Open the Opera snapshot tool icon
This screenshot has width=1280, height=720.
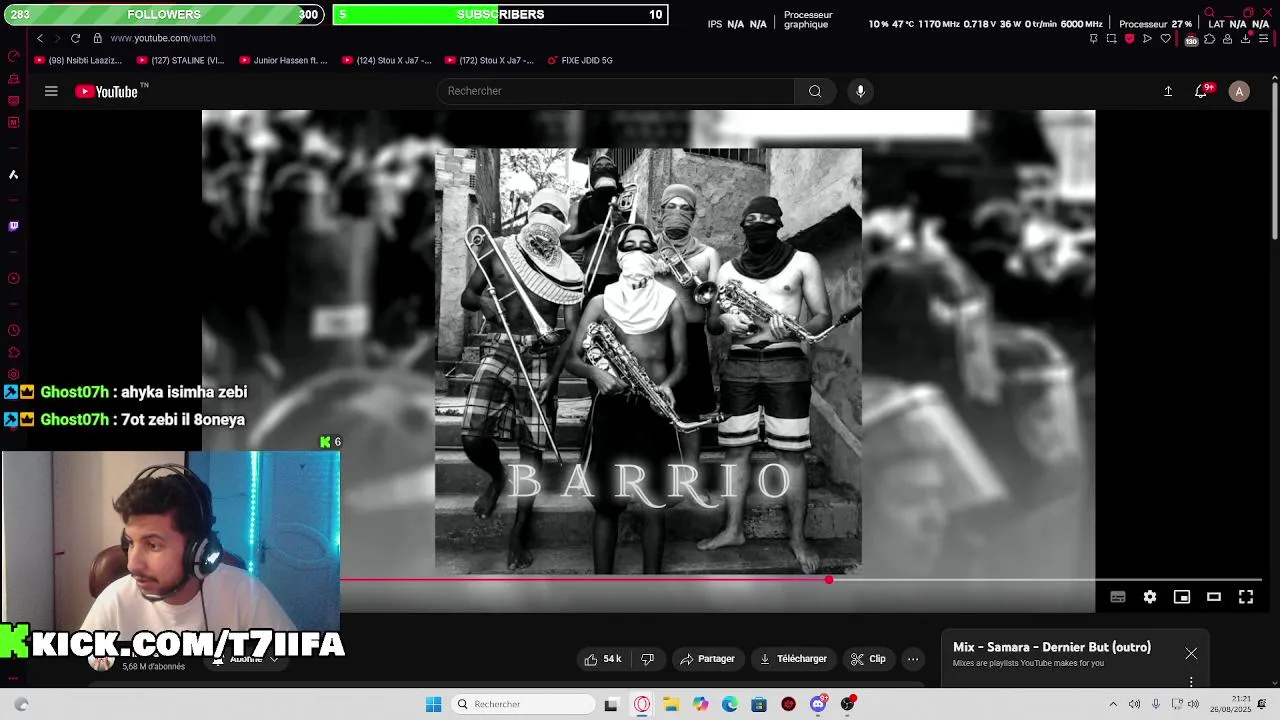click(x=1111, y=38)
